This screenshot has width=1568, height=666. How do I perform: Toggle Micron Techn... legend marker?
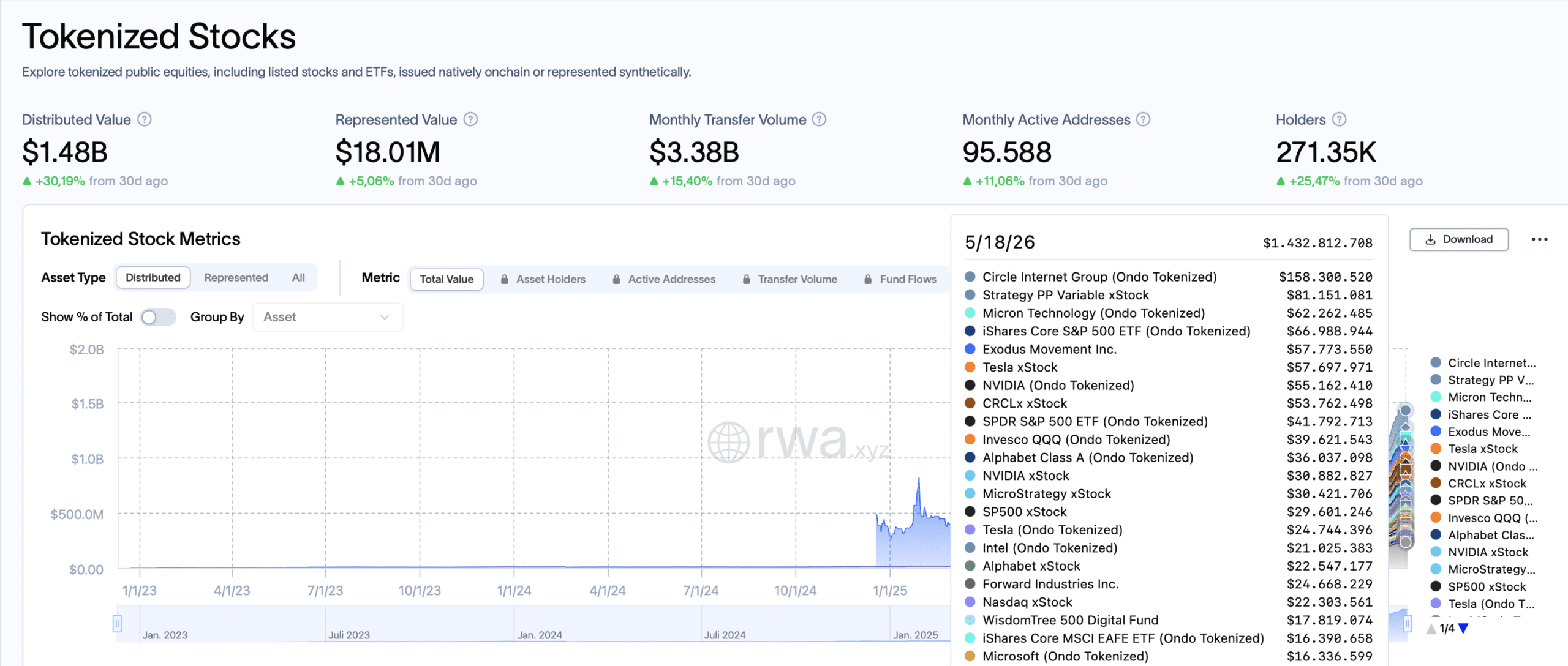[x=1436, y=397]
